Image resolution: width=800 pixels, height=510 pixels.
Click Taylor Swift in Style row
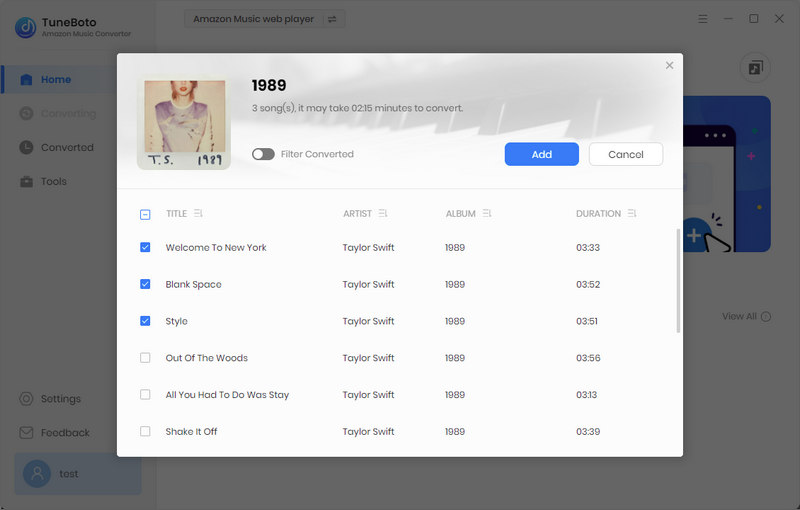tap(368, 321)
